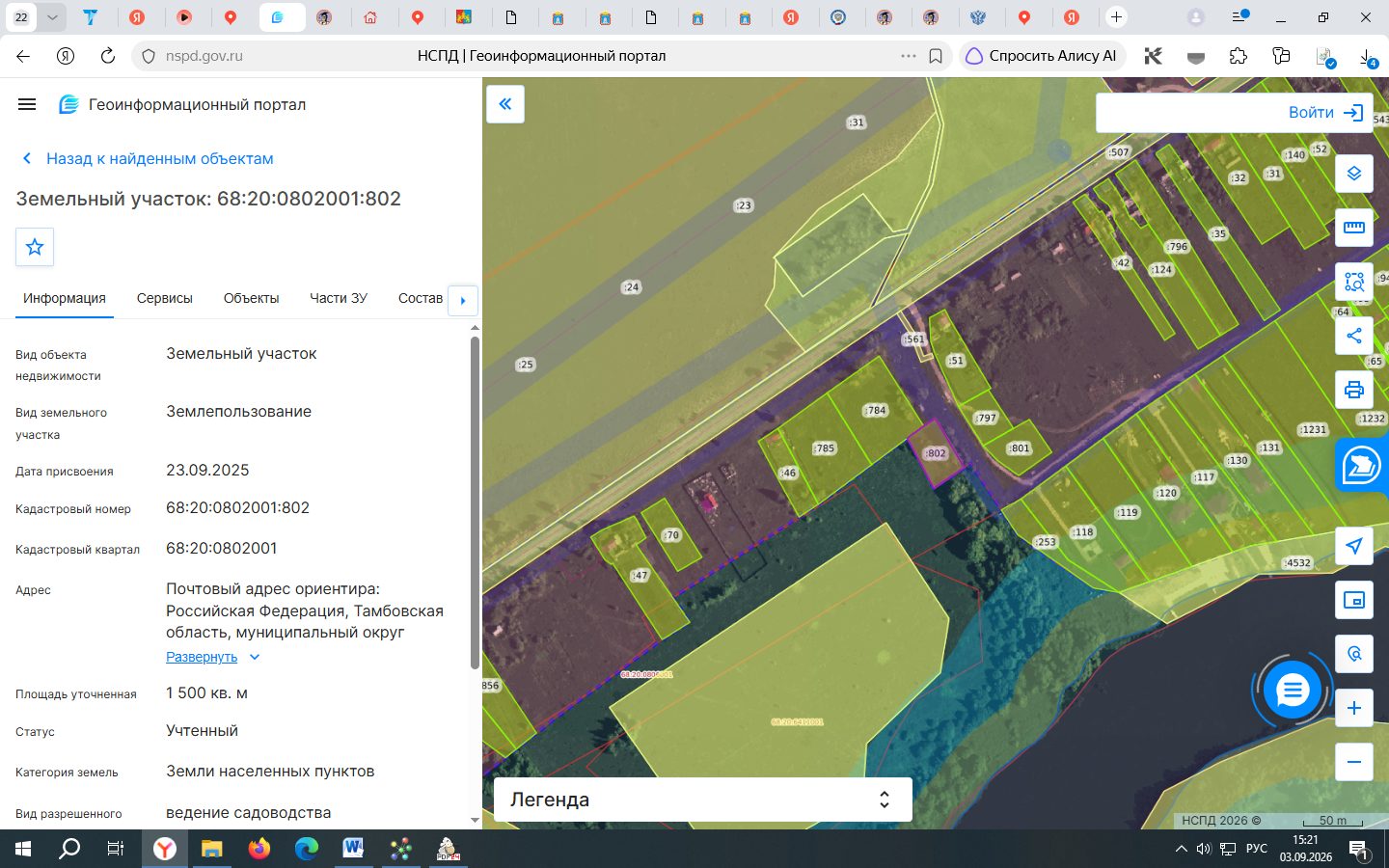
Task: Expand the Легенда panel
Action: 702,800
